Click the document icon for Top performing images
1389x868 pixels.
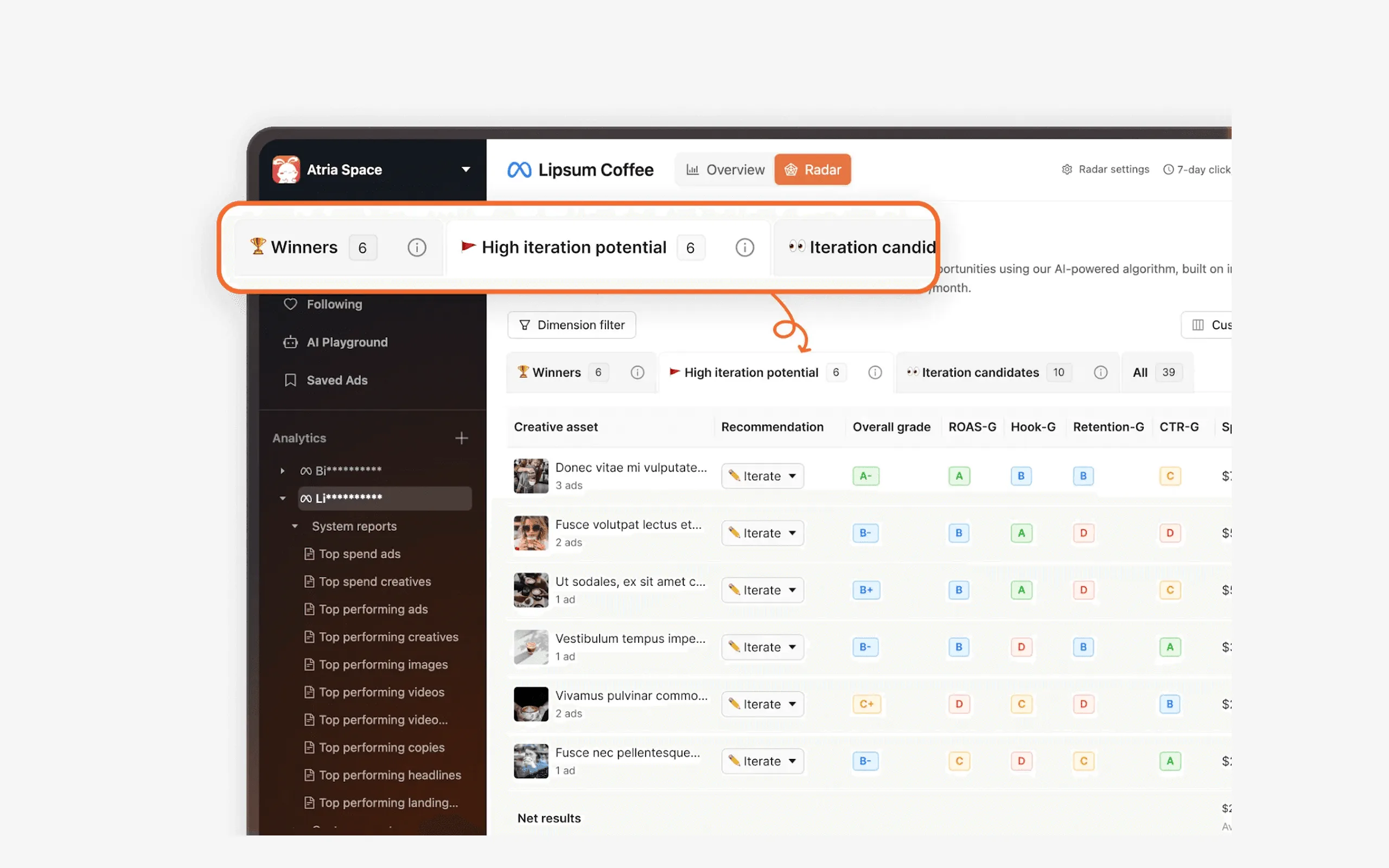click(309, 664)
